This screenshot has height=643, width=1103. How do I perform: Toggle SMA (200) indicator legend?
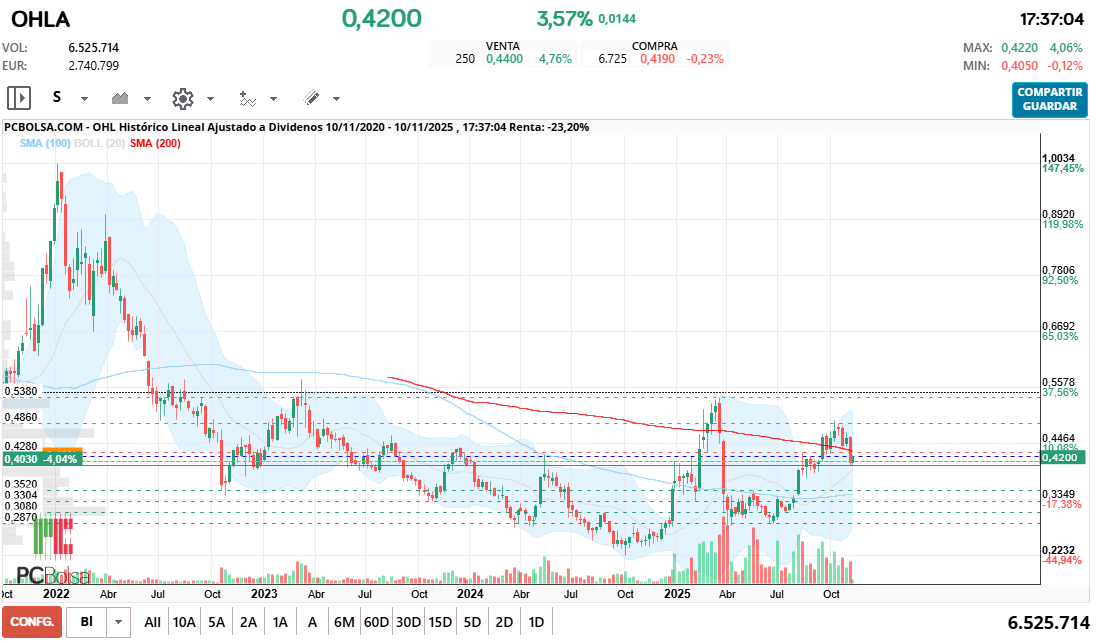(155, 144)
